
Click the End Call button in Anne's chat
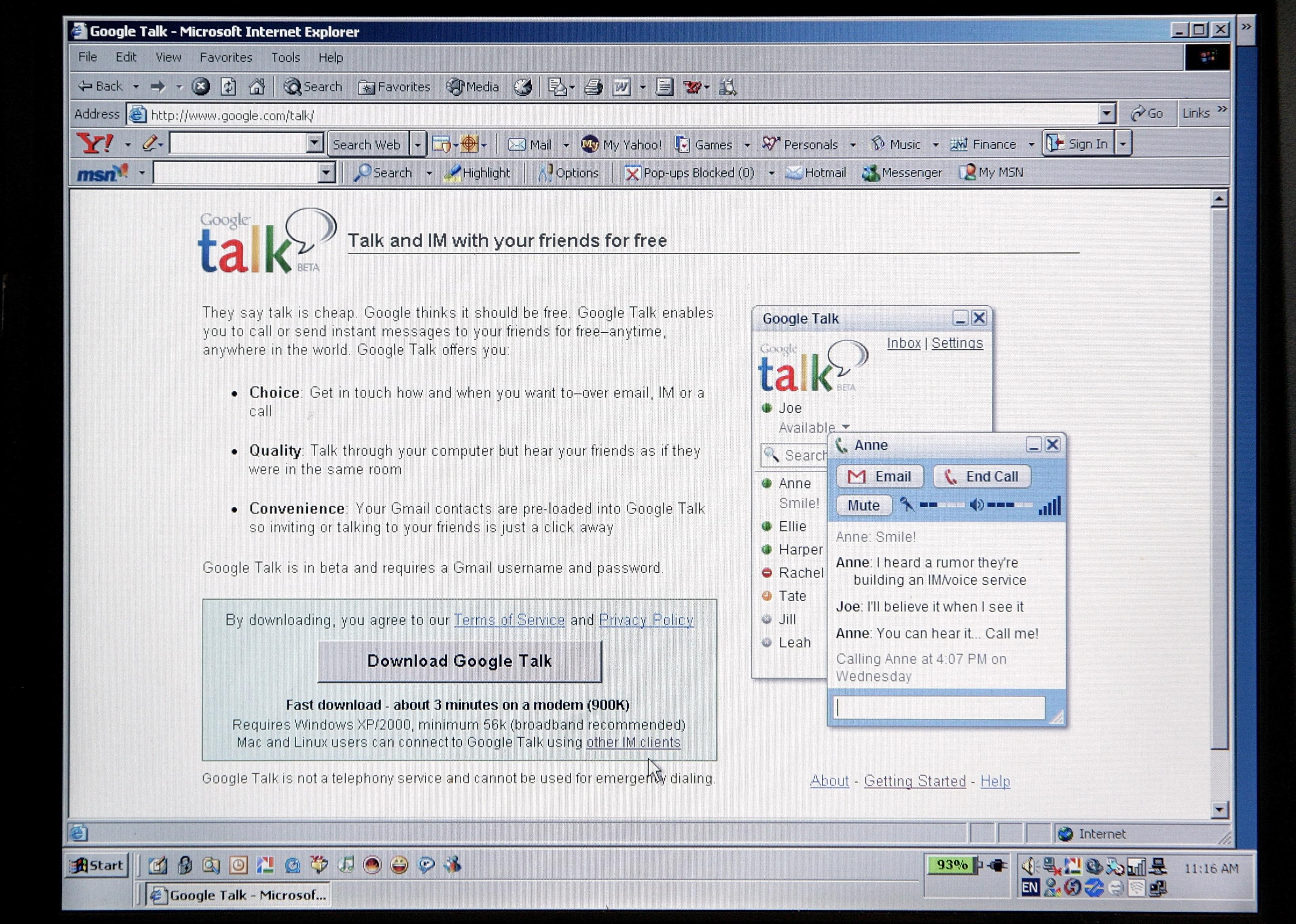pos(982,476)
